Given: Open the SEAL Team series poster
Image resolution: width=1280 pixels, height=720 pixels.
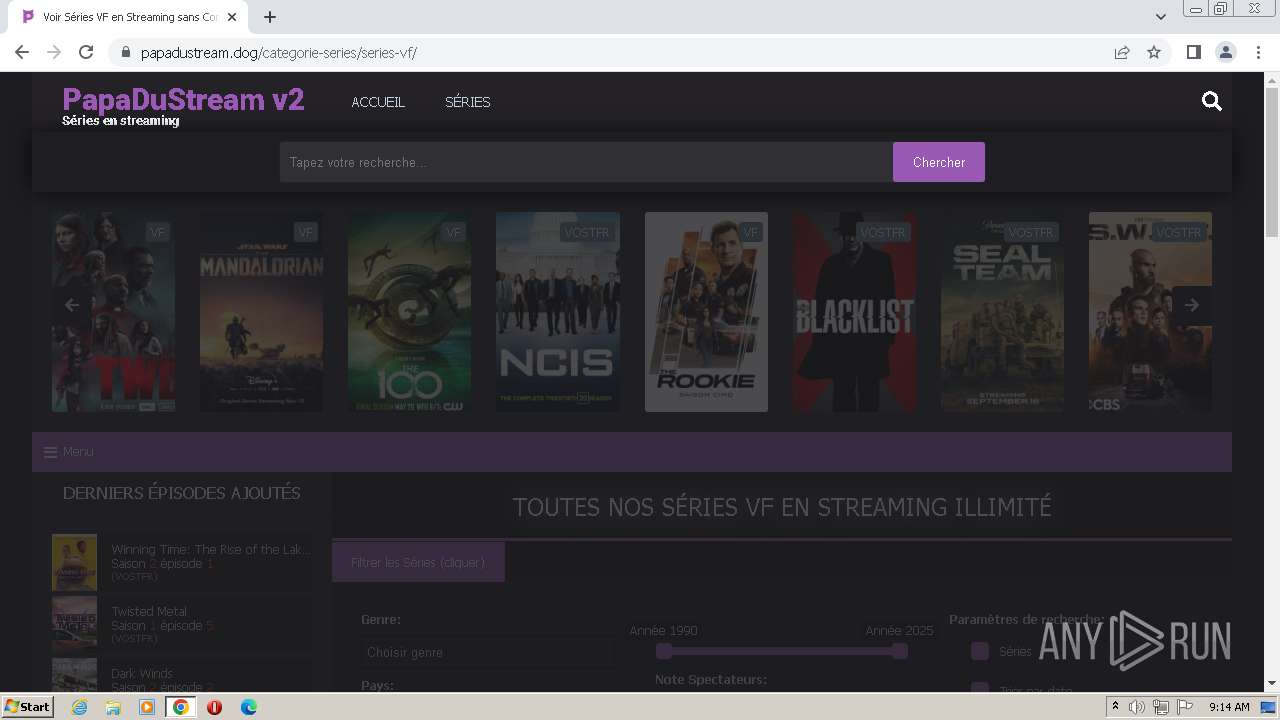Looking at the screenshot, I should 1002,312.
